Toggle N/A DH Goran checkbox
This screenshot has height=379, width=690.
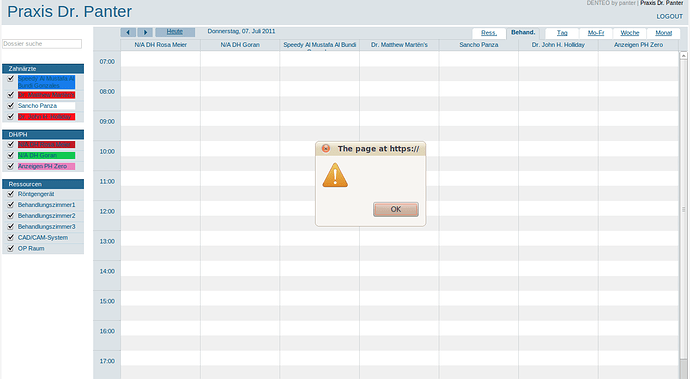point(11,155)
